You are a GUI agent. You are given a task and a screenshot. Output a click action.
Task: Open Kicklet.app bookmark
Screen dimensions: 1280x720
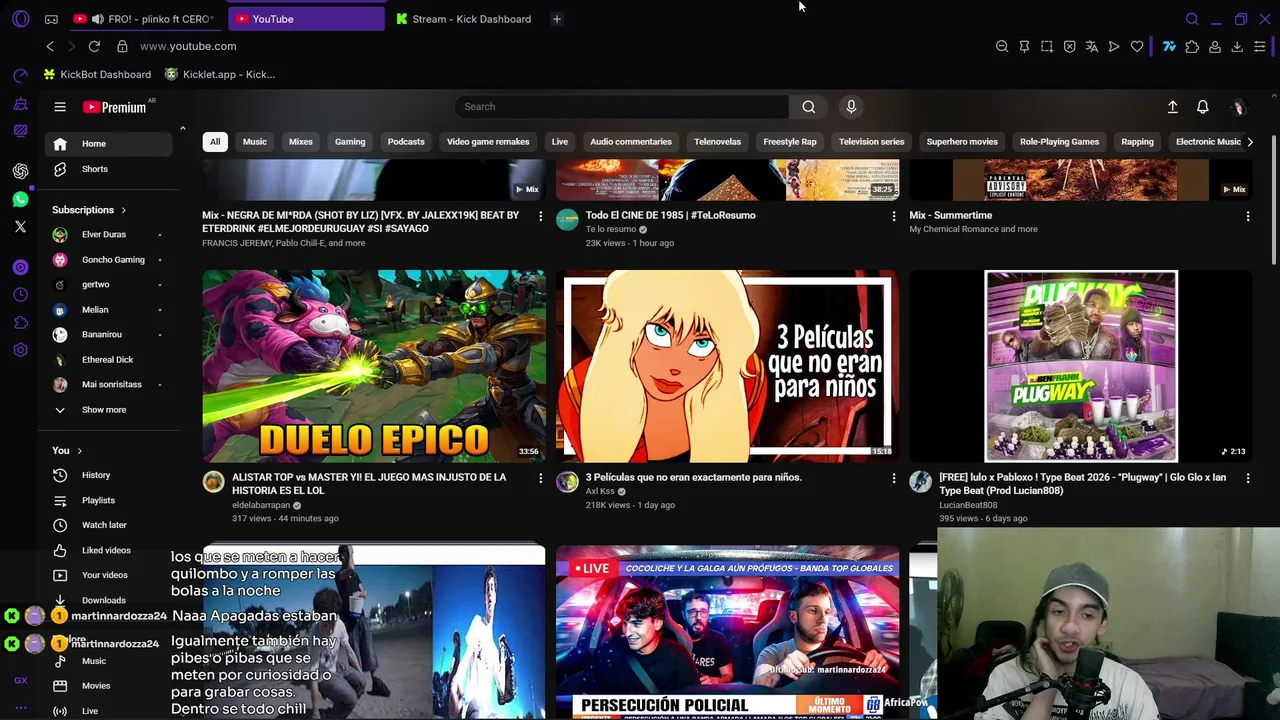(220, 74)
